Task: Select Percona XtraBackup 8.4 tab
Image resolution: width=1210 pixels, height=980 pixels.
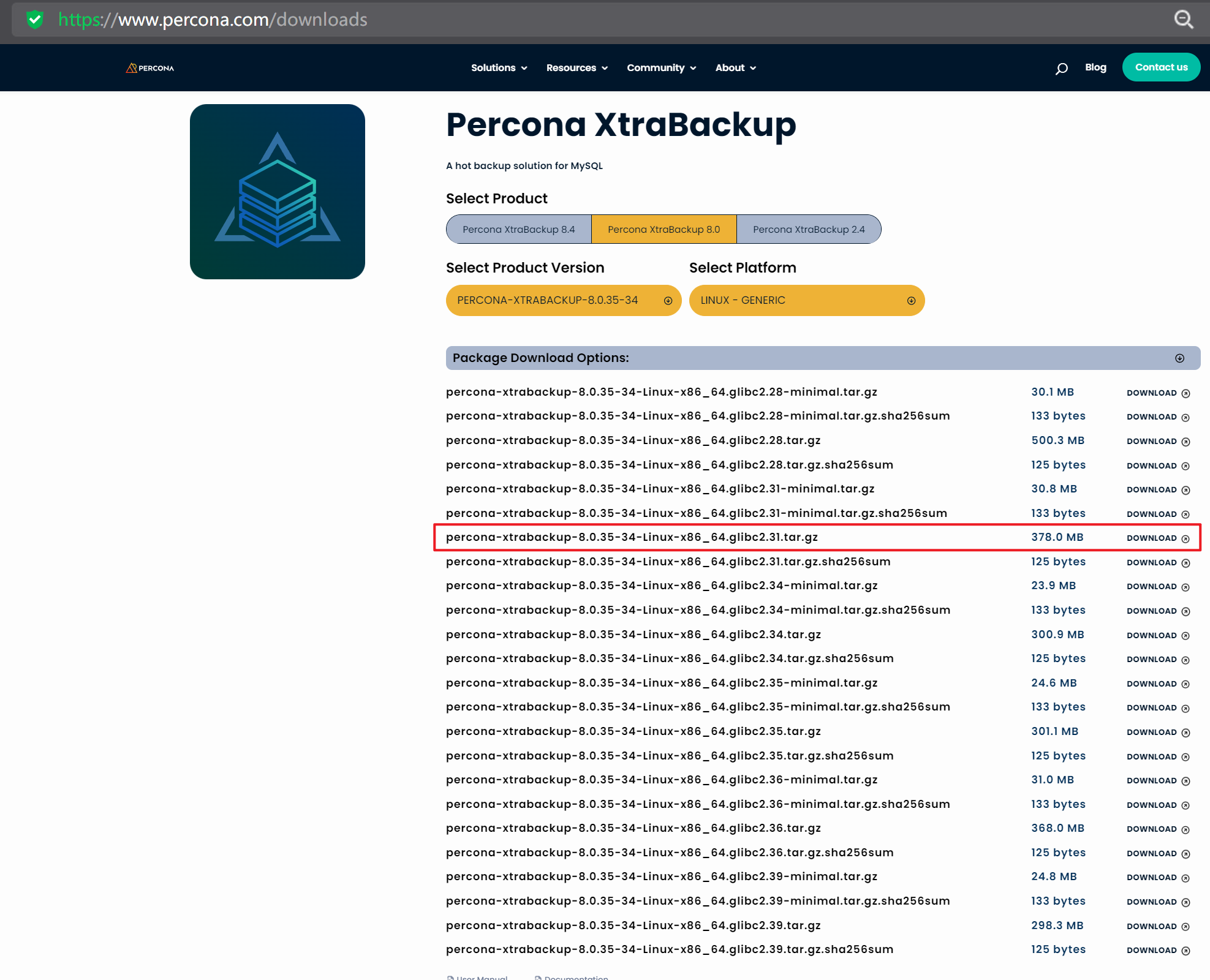Action: (519, 229)
